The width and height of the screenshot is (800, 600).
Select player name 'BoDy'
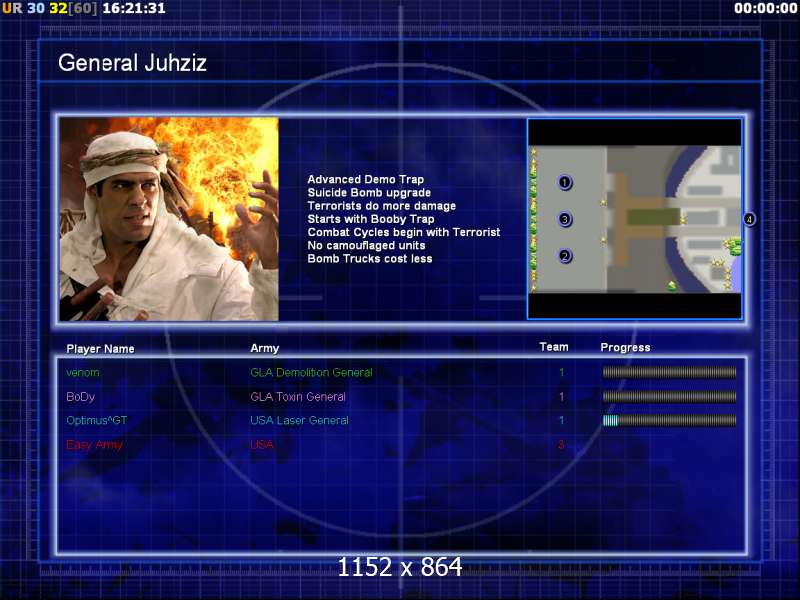[81, 397]
